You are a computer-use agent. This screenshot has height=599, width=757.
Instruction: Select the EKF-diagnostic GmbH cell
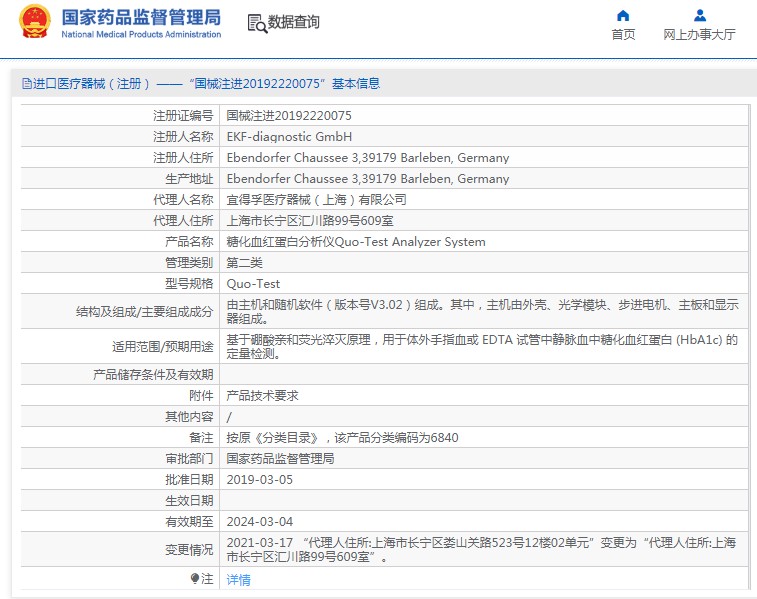[x=289, y=137]
